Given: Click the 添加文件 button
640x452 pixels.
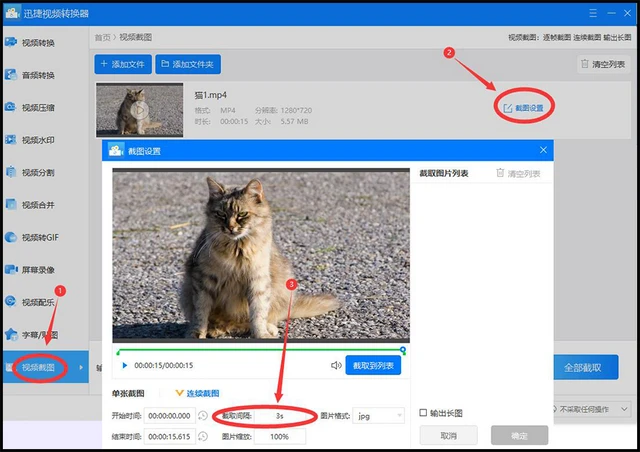Looking at the screenshot, I should click(x=123, y=64).
